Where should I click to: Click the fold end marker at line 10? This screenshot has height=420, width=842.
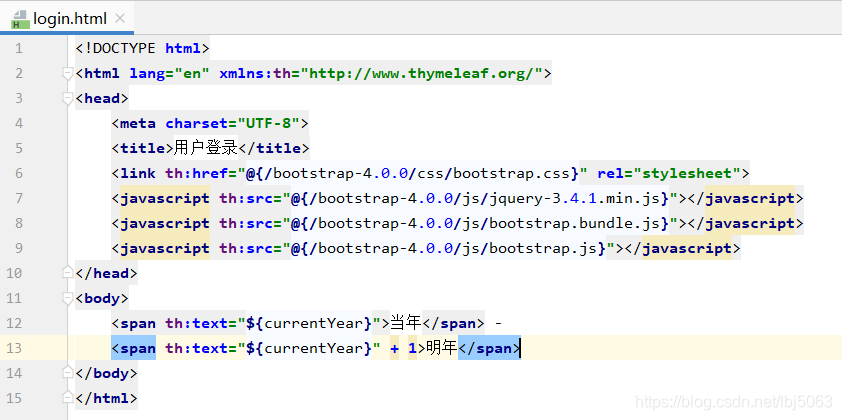[68, 273]
